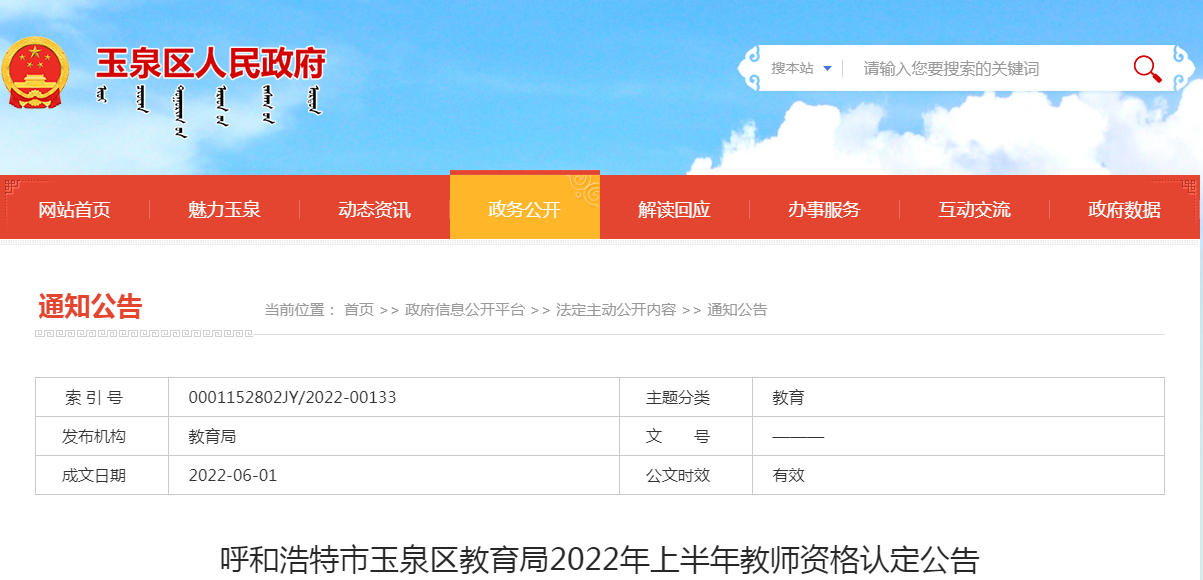
Task: Click the 教师资格认定公告 article title
Action: click(x=599, y=560)
